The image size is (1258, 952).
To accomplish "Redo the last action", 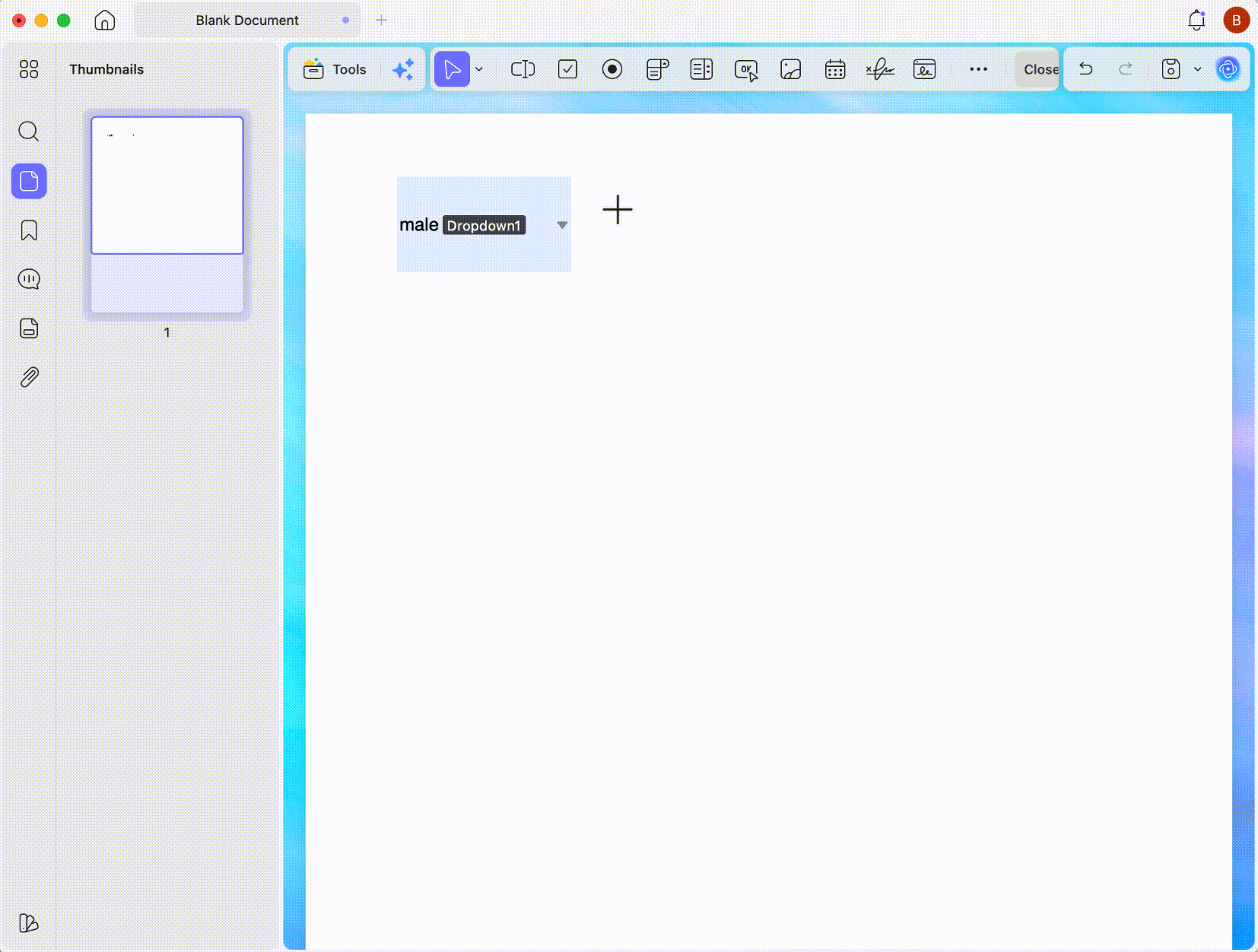I will click(1126, 69).
